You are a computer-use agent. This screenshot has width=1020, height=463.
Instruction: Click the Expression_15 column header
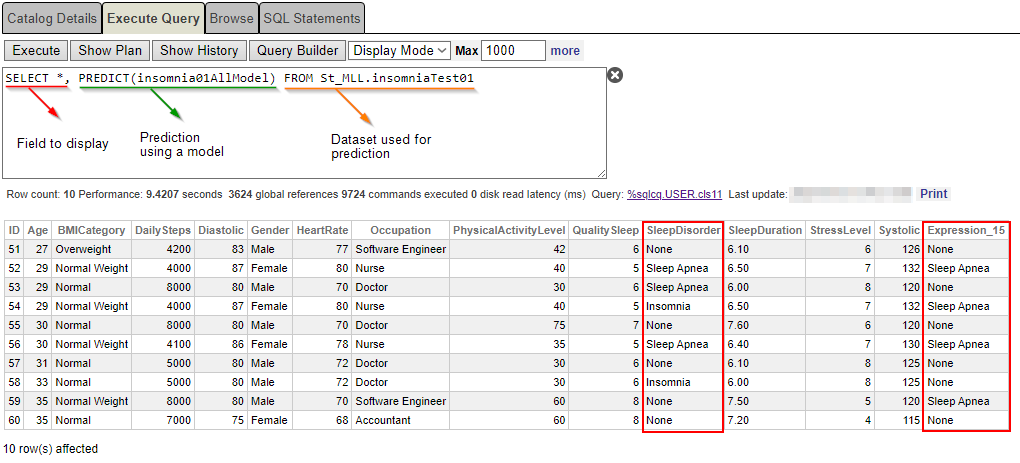pyautogui.click(x=966, y=230)
